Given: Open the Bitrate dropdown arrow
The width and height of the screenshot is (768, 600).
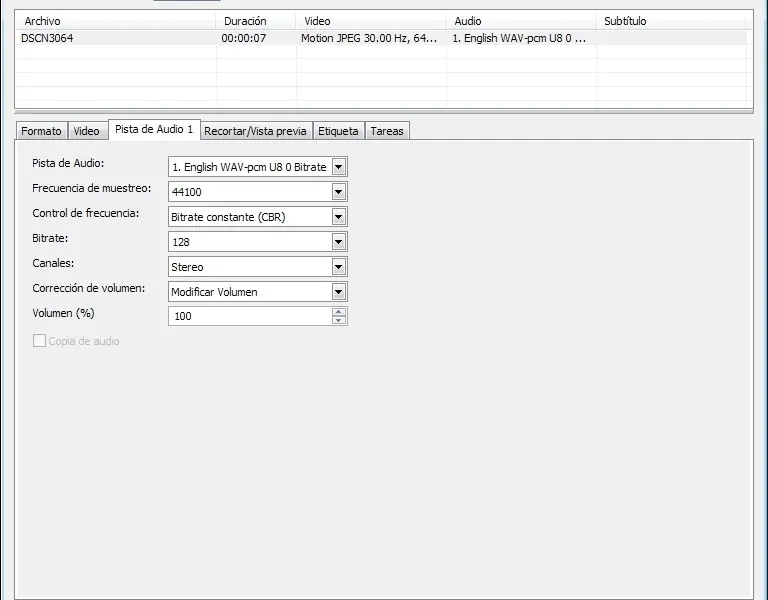Looking at the screenshot, I should 338,242.
